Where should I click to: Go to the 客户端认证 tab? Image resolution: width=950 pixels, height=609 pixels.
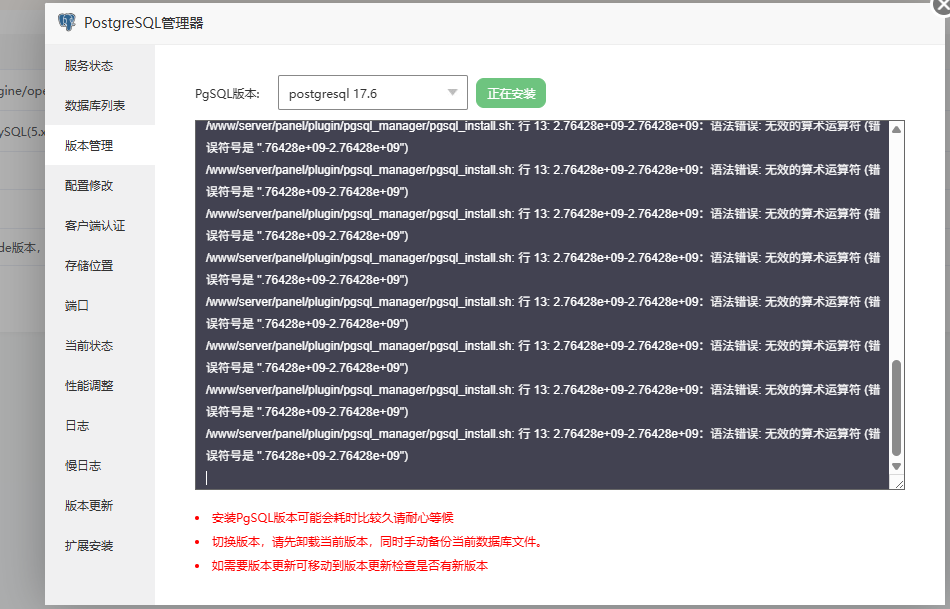(x=100, y=225)
